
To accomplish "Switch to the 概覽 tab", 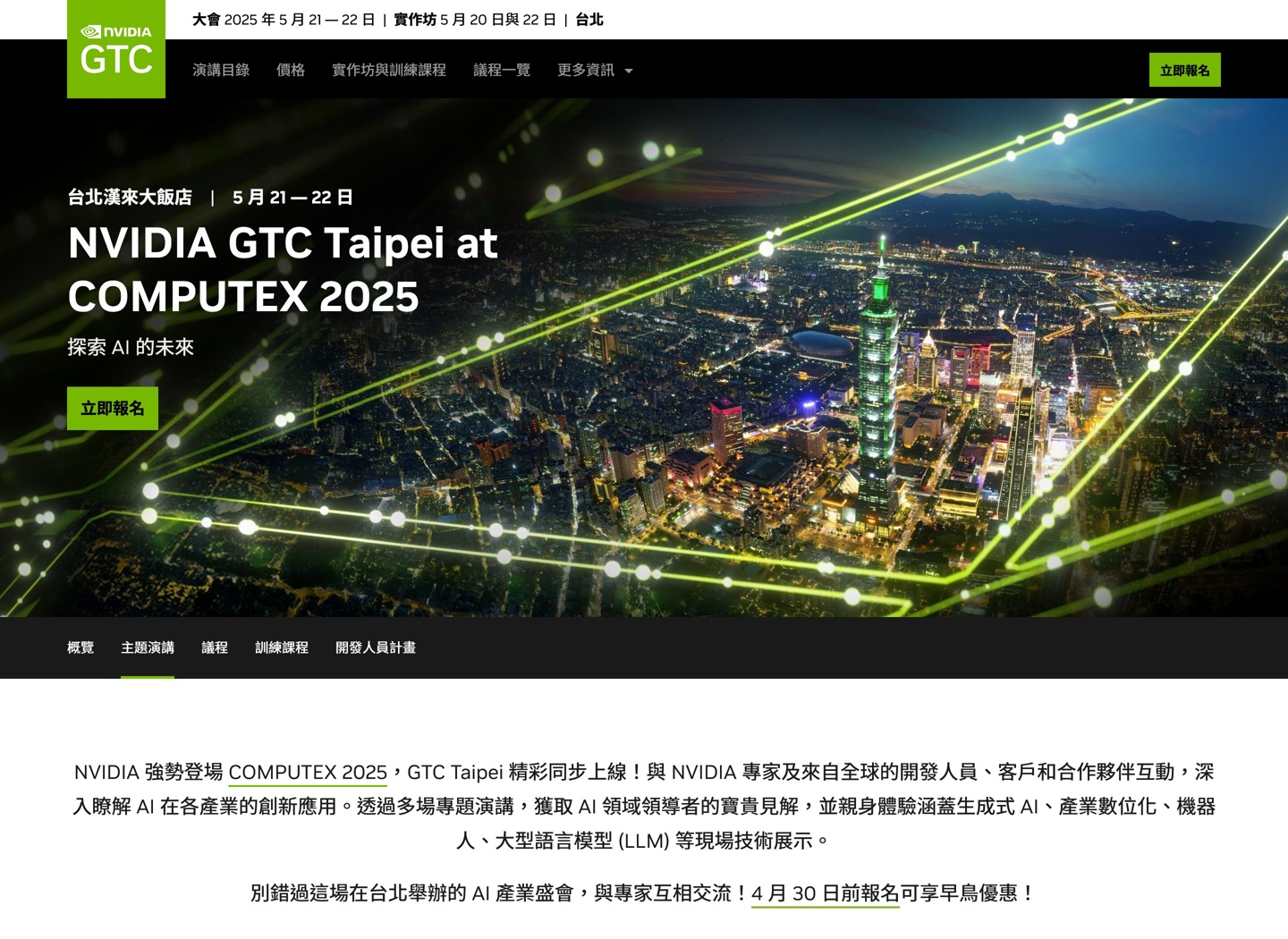I will pyautogui.click(x=80, y=647).
